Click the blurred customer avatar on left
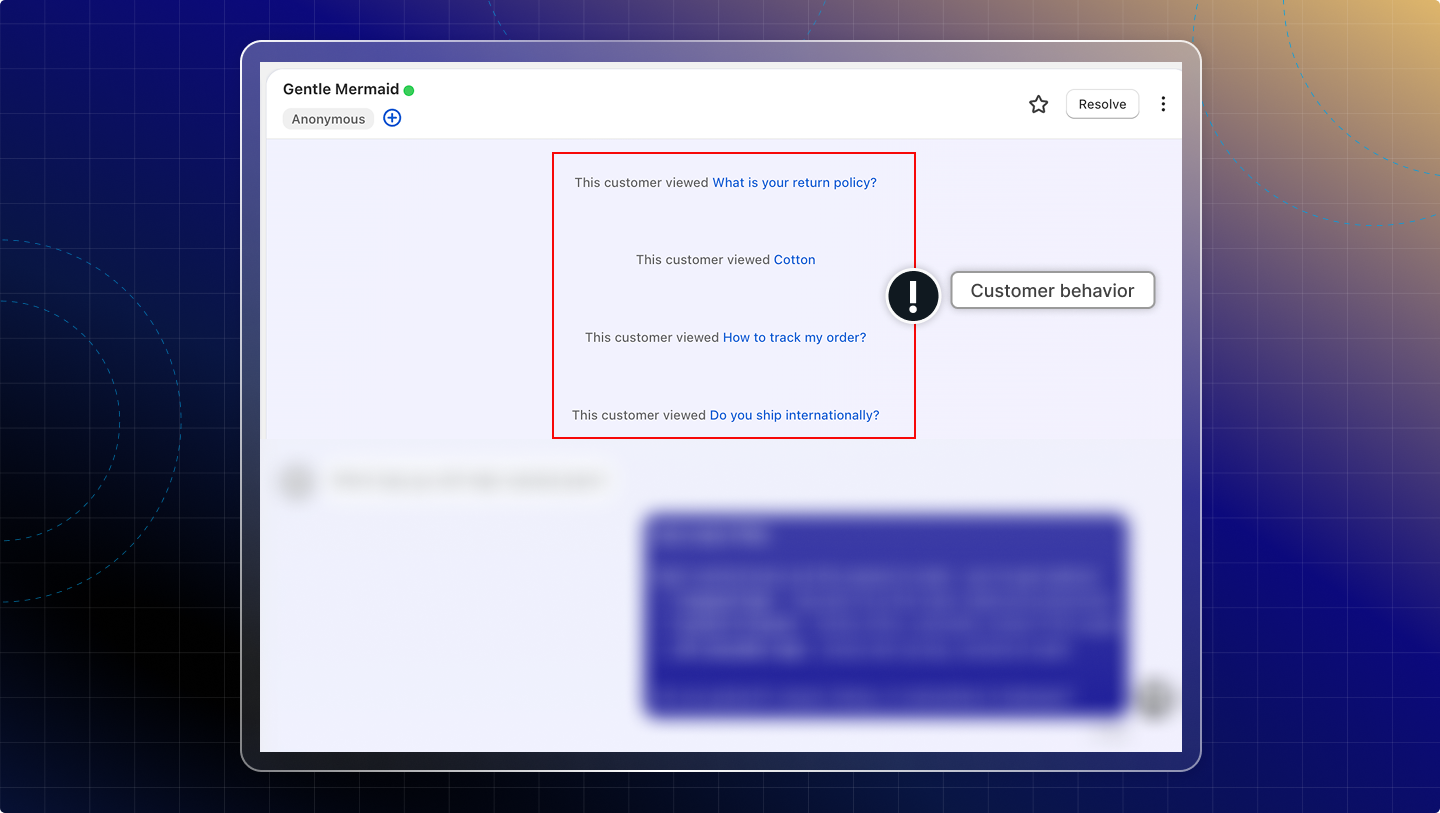 (296, 481)
